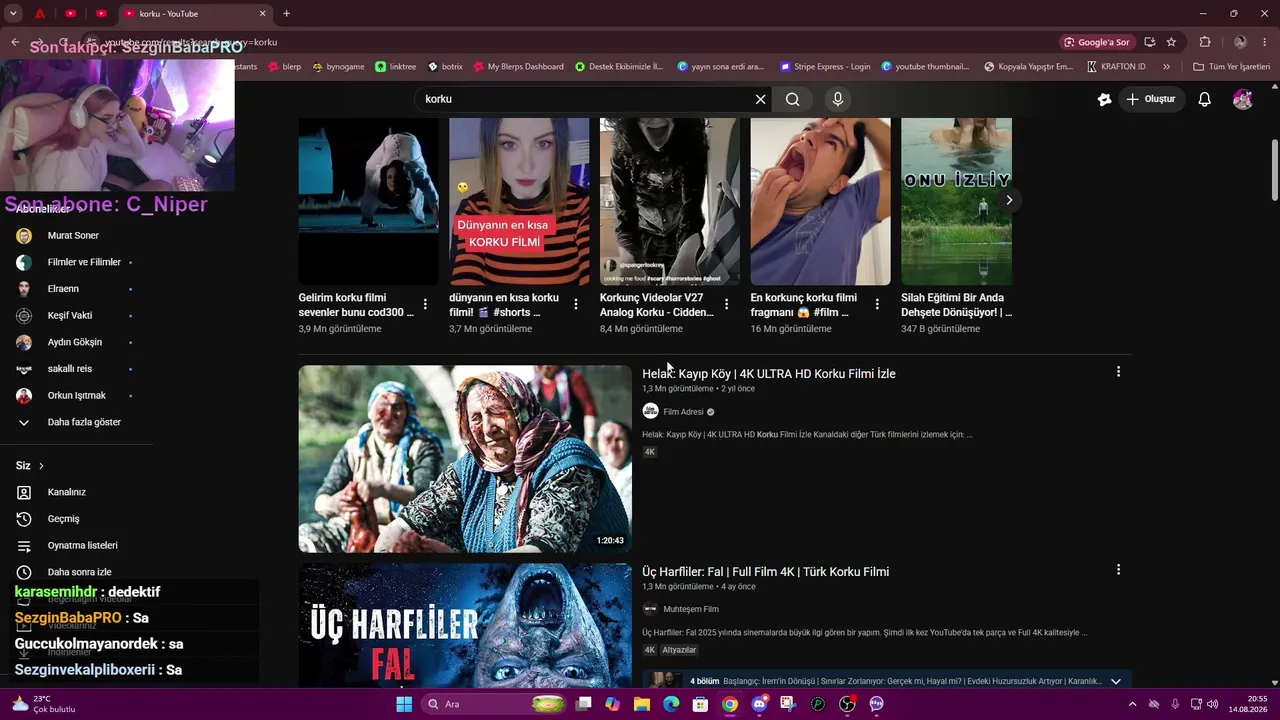This screenshot has width=1280, height=720.
Task: Open the botrix bookmark
Action: pyautogui.click(x=445, y=67)
